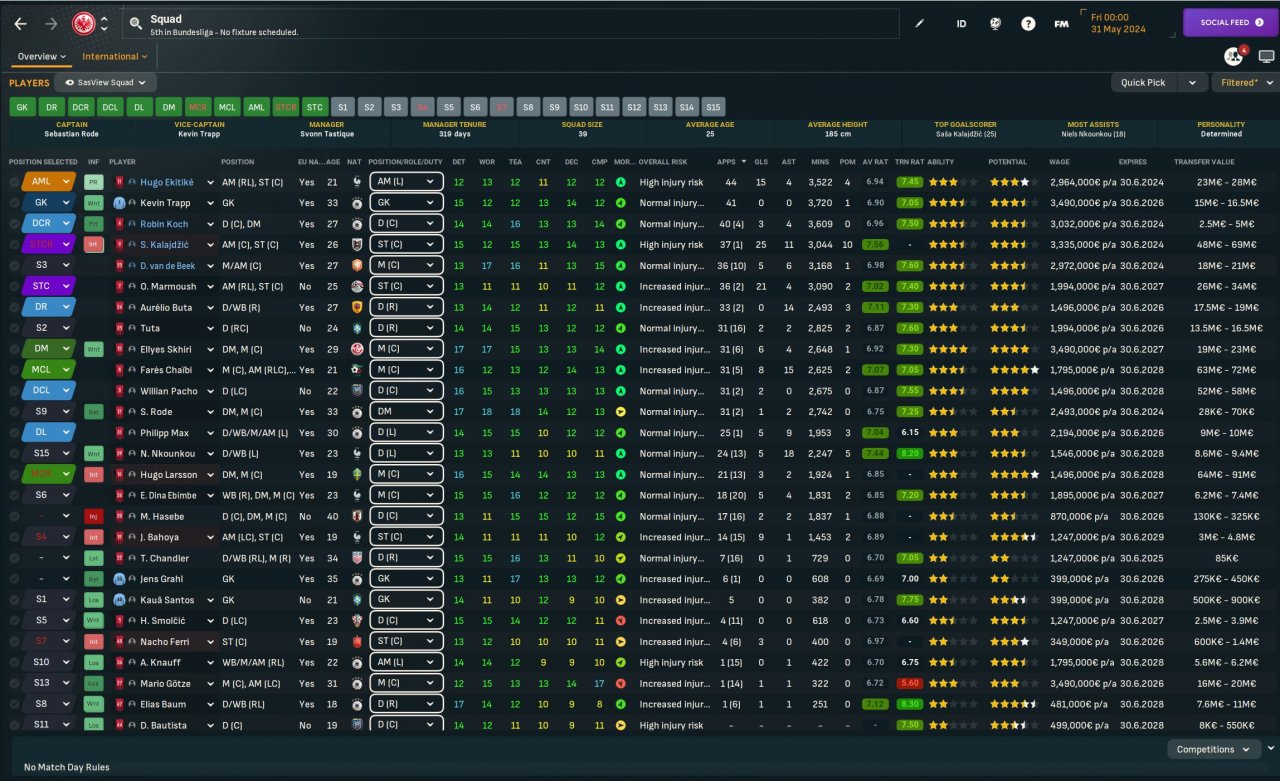Click Hugo Ekitiké's nationality flag icon
This screenshot has width=1280, height=781.
[355, 182]
